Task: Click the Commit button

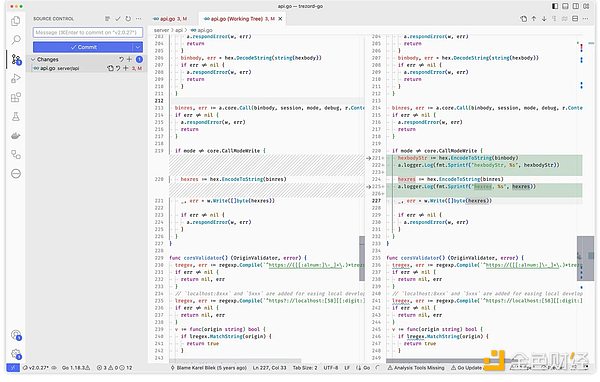Action: pyautogui.click(x=83, y=47)
